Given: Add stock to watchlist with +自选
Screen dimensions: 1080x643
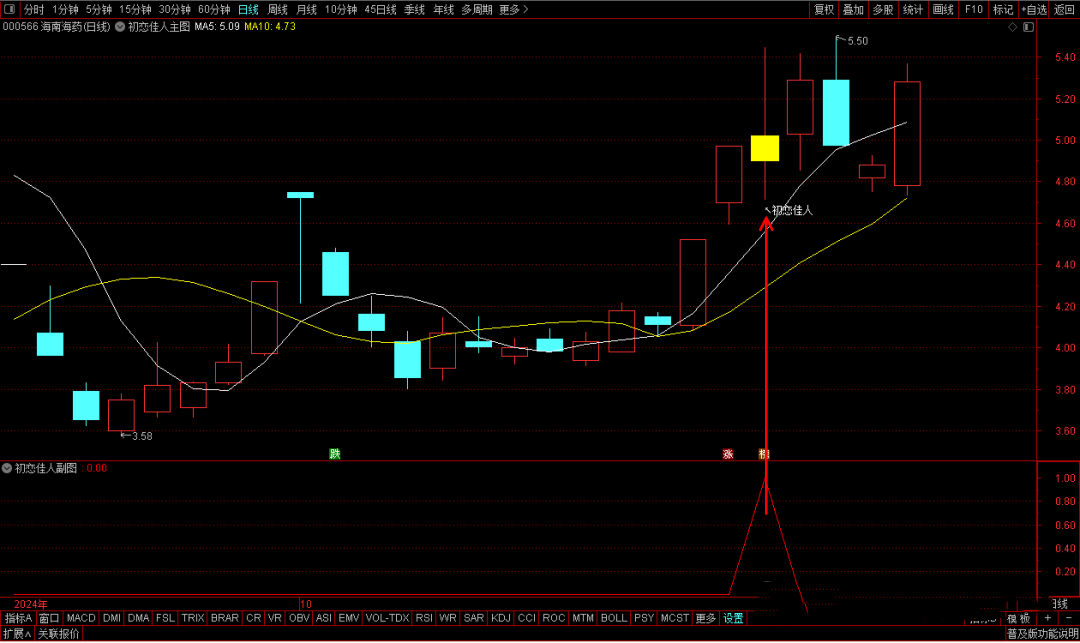Looking at the screenshot, I should coord(1034,9).
